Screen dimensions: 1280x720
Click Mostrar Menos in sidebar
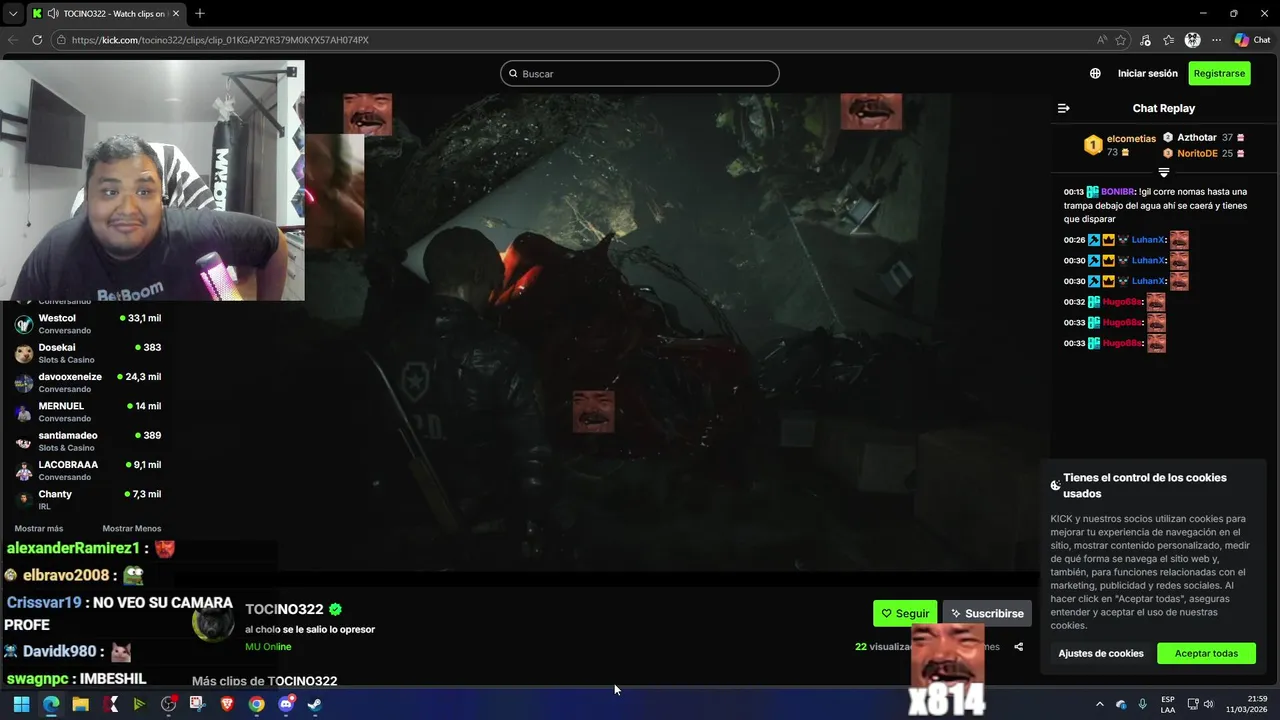click(x=131, y=528)
